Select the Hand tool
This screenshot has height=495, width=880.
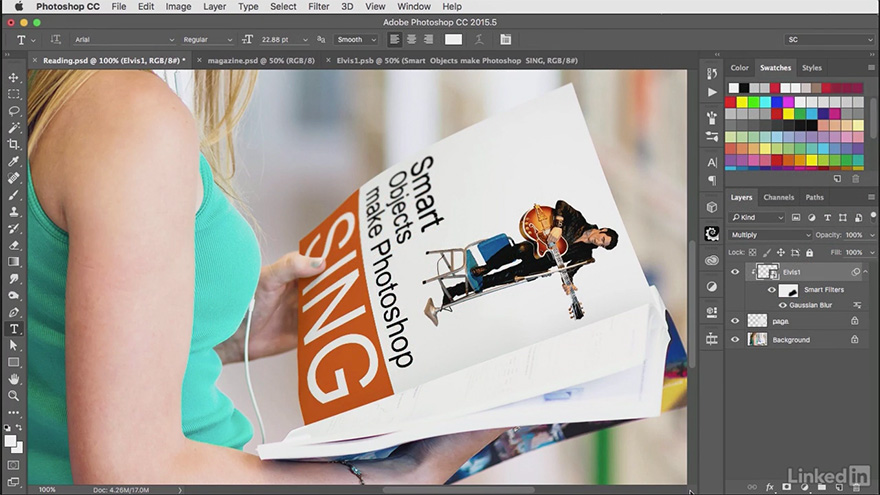(13, 379)
